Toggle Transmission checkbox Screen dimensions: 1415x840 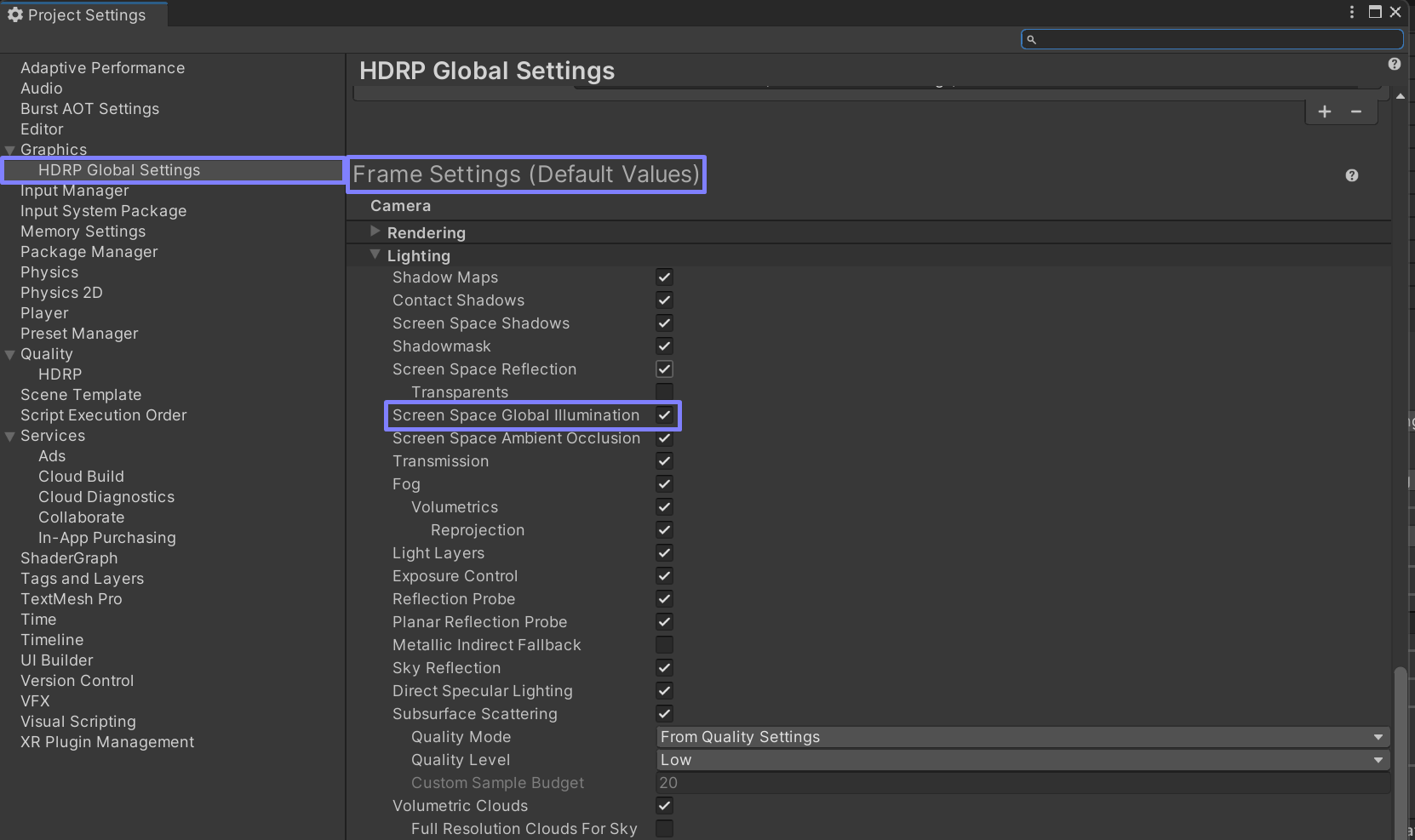pos(664,461)
